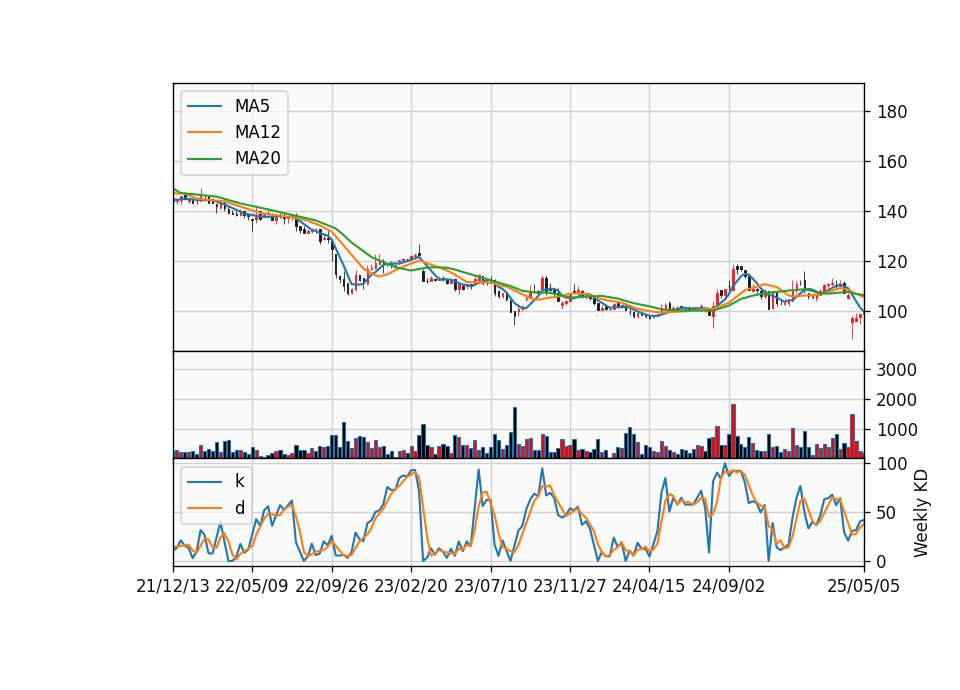Click the 24/09/02 date label

pos(729,586)
